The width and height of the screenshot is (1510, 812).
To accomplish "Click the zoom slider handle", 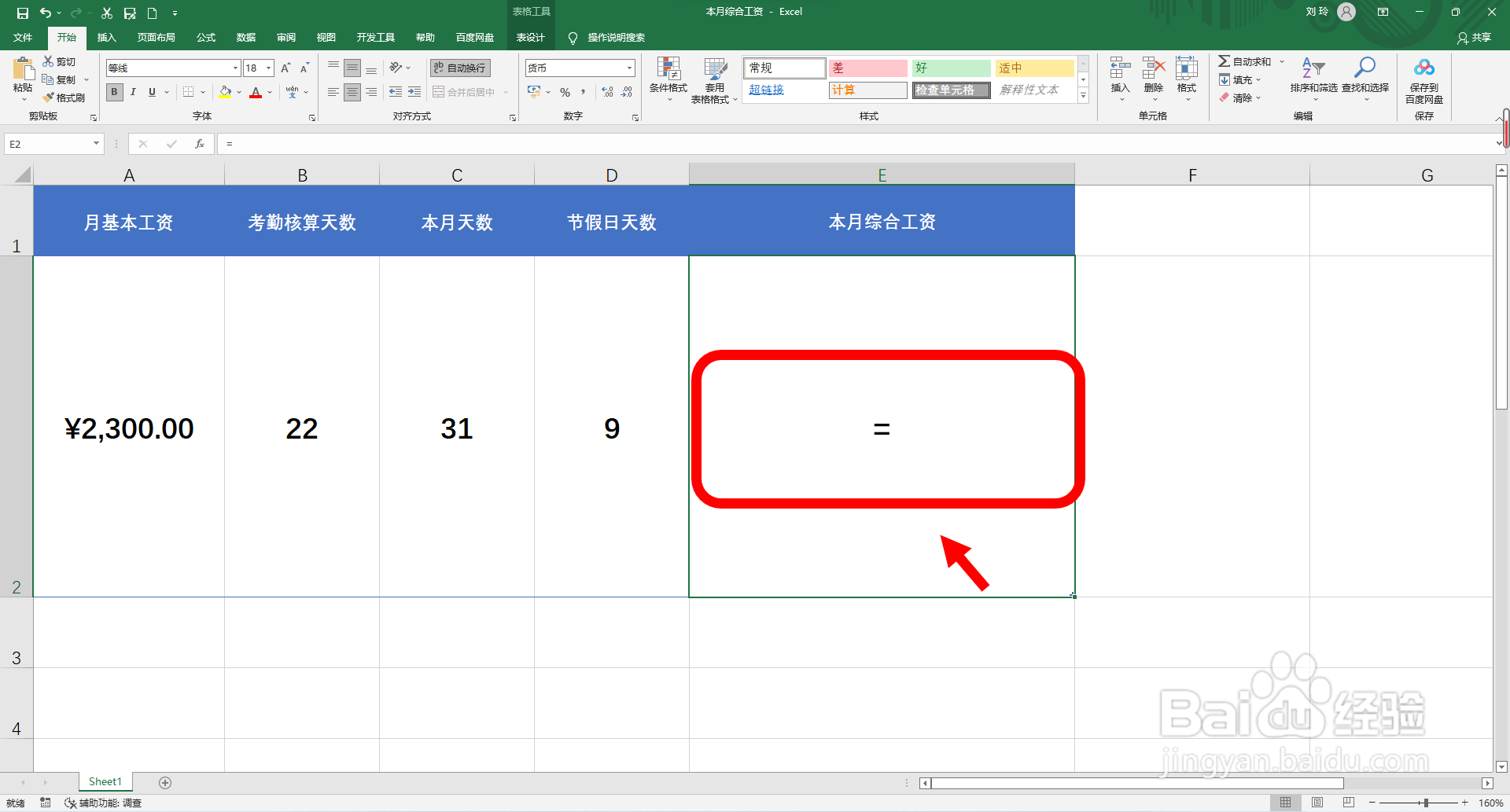I will click(1425, 803).
